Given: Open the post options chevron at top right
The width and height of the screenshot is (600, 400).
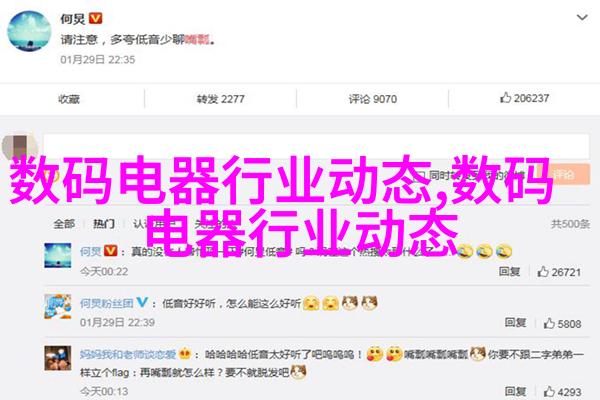Looking at the screenshot, I should point(582,17).
